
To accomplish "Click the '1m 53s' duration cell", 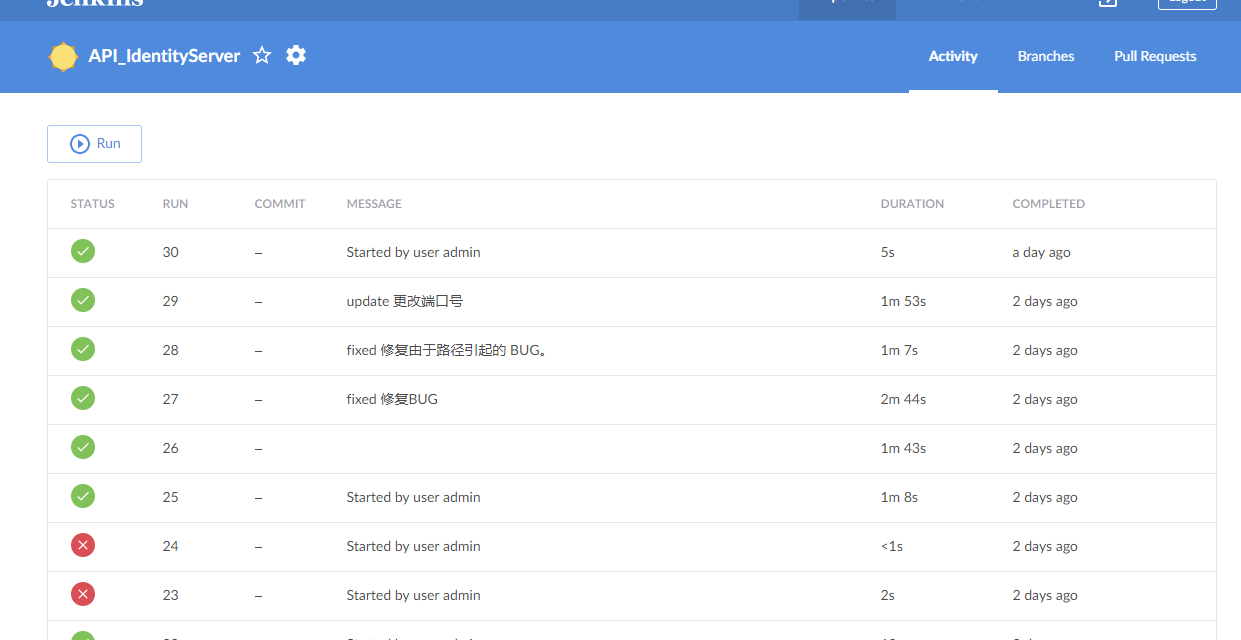I will pos(903,302).
